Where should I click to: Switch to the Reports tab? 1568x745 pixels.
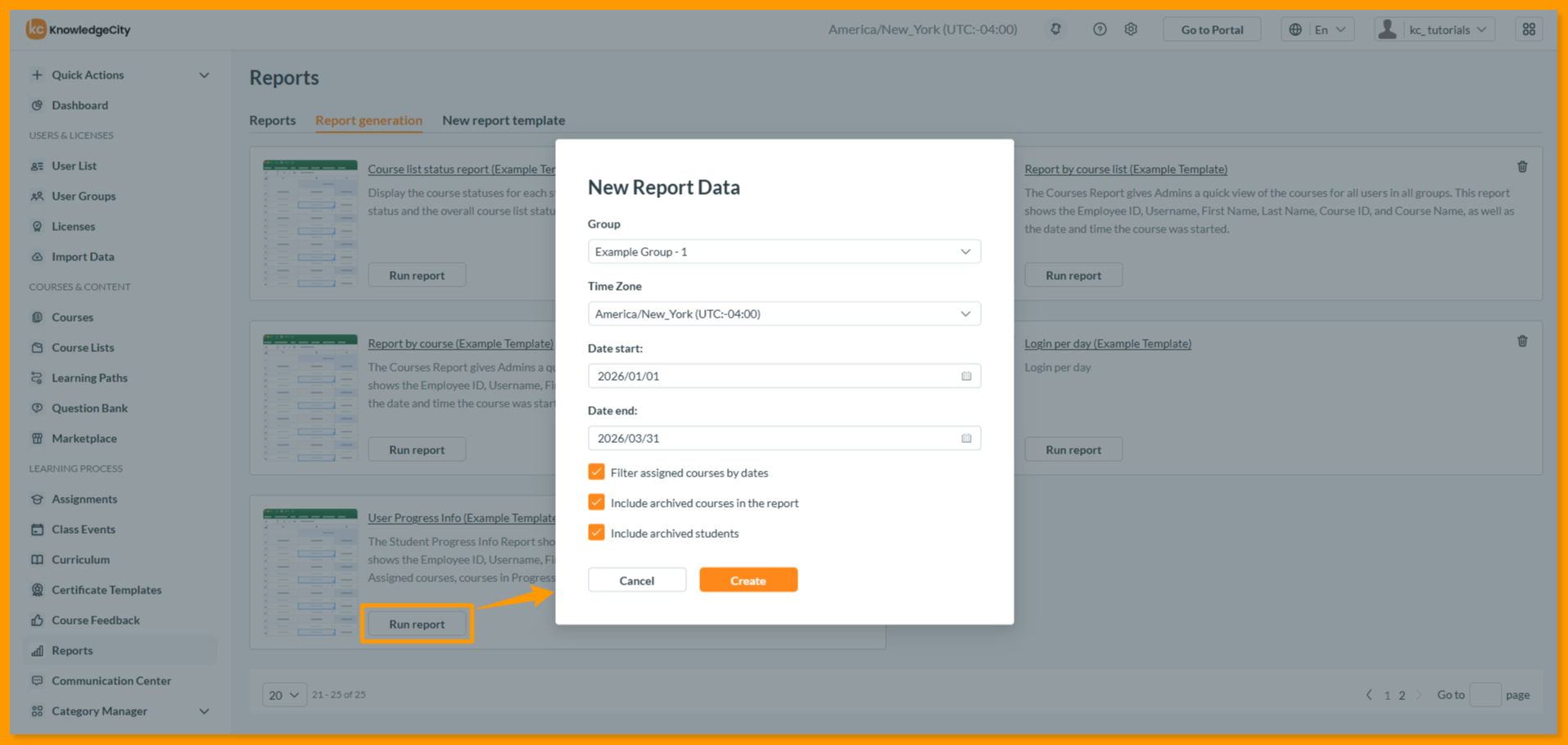pyautogui.click(x=273, y=120)
